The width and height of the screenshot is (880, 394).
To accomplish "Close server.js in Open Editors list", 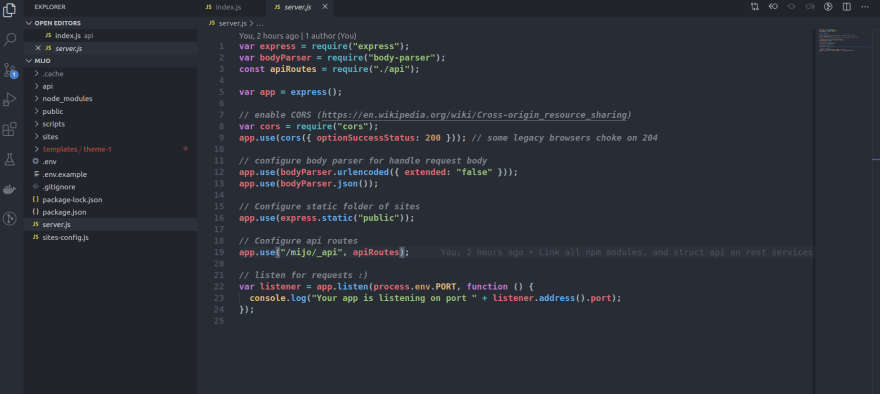I will pos(38,48).
